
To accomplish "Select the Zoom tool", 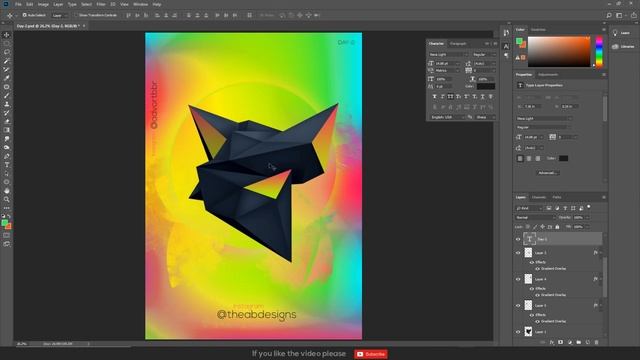I will (x=7, y=199).
